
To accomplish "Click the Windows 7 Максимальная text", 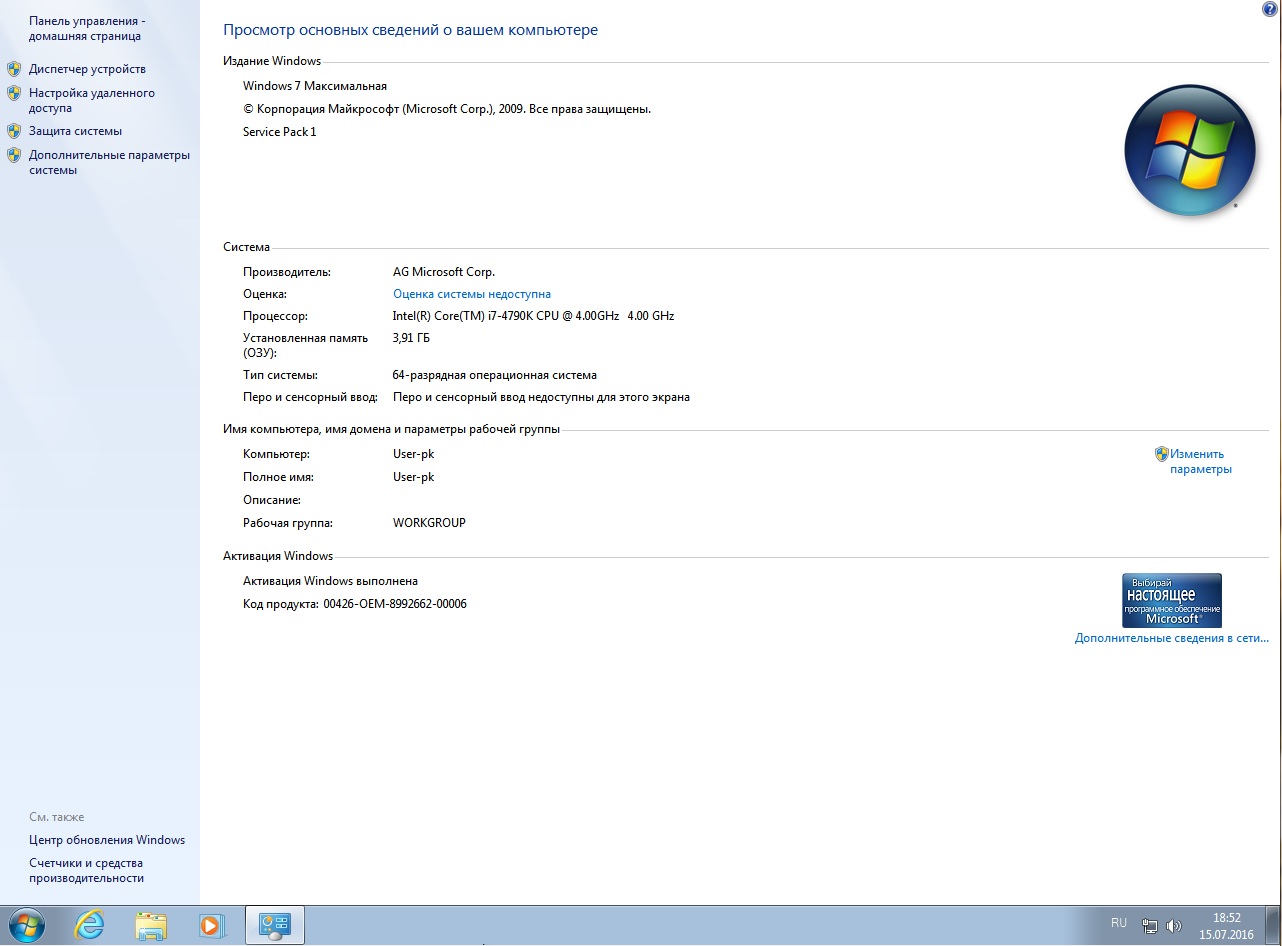I will 315,86.
